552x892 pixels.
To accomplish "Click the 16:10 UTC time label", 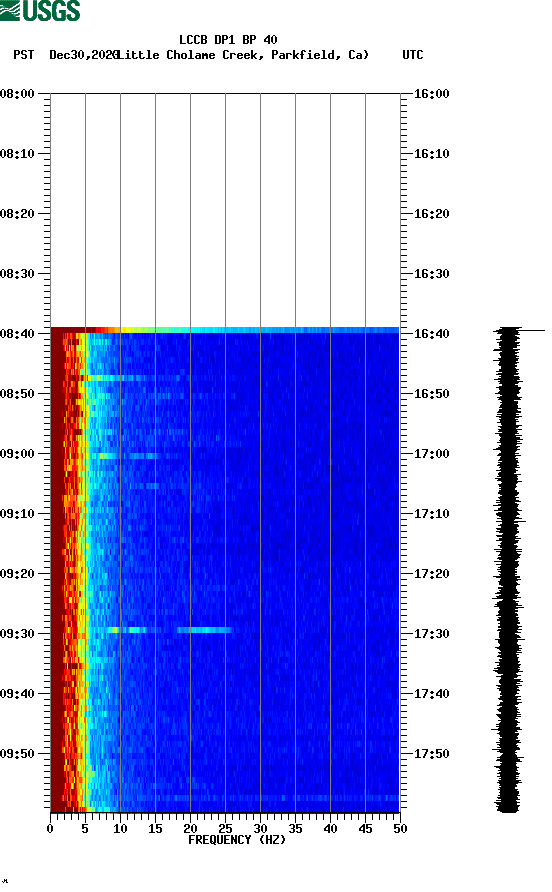I will click(x=431, y=154).
